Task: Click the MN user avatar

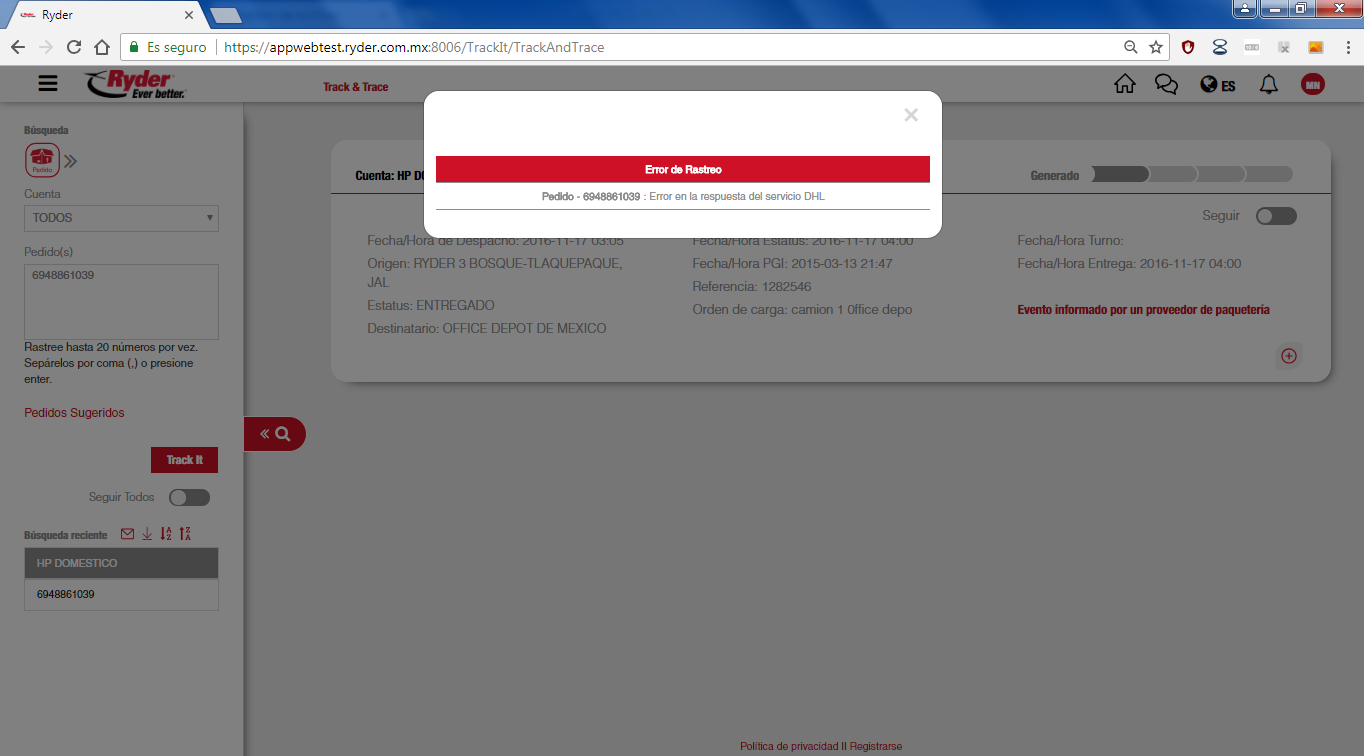Action: pyautogui.click(x=1312, y=85)
